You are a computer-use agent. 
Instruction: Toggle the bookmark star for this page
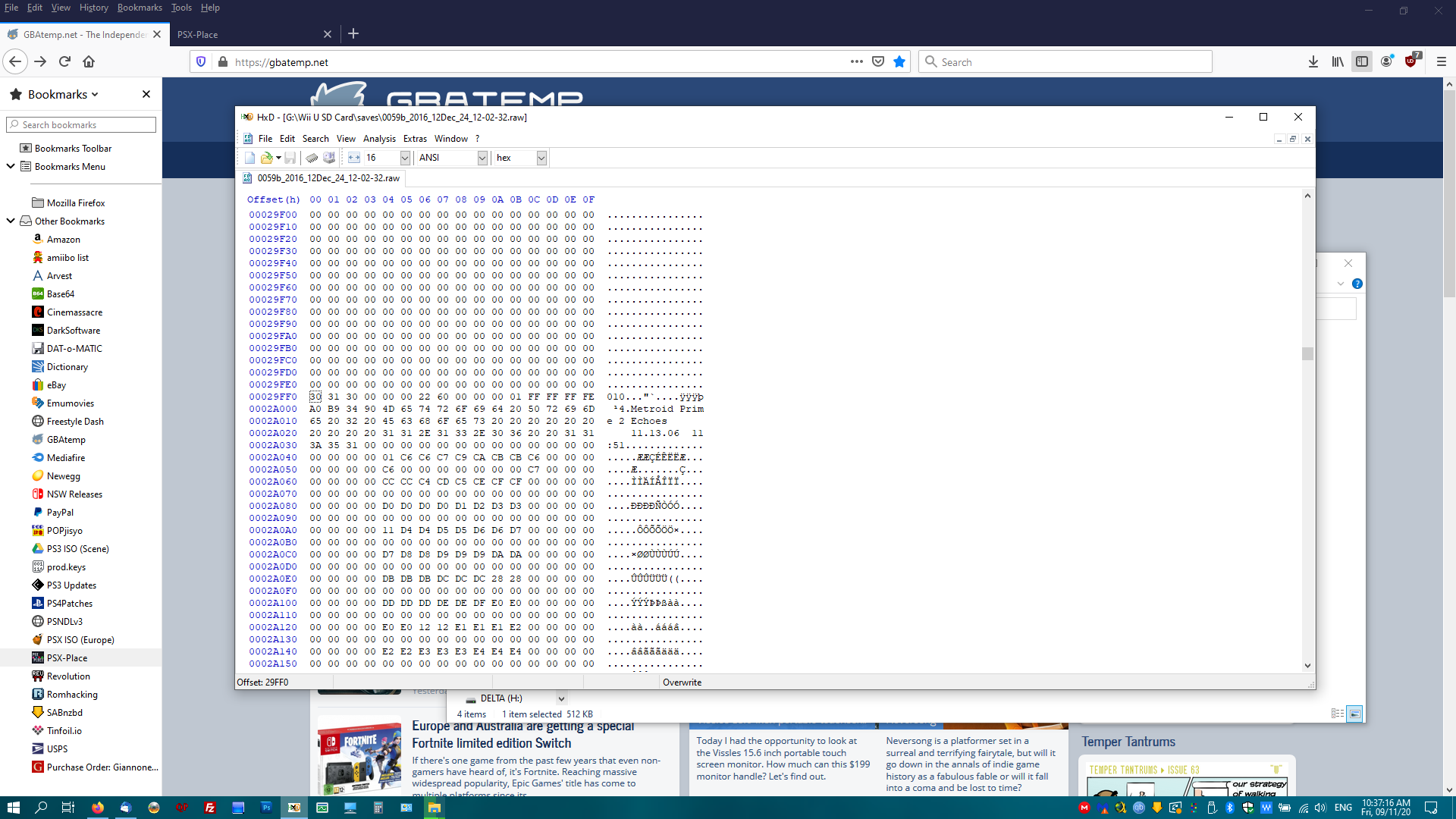coord(899,62)
